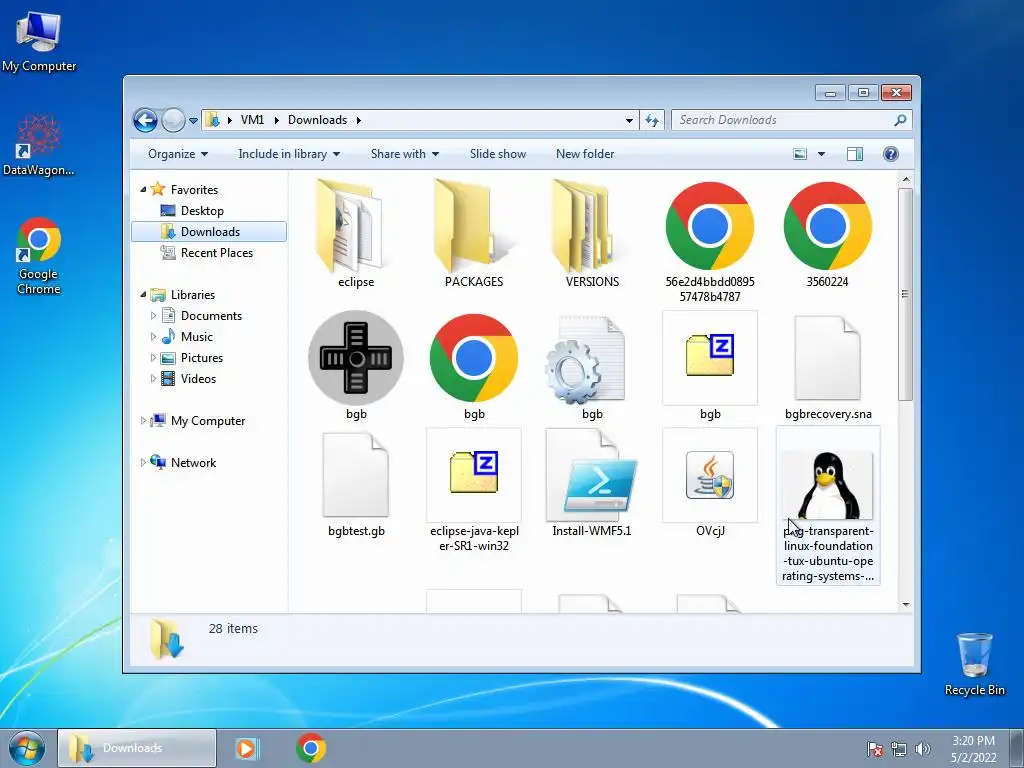The width and height of the screenshot is (1024, 768).
Task: Expand the Pictures library
Action: tap(153, 358)
